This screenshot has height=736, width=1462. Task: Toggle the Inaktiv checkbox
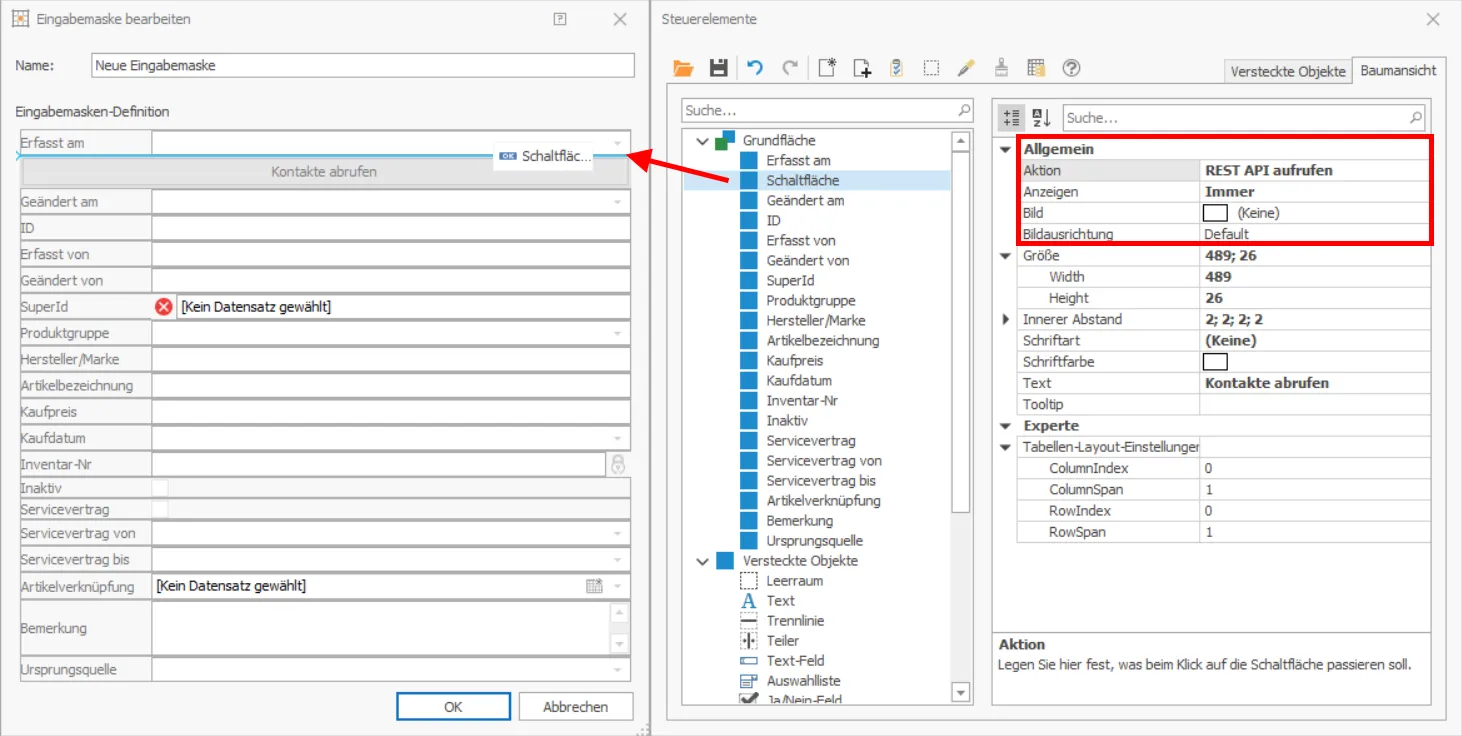pyautogui.click(x=160, y=488)
